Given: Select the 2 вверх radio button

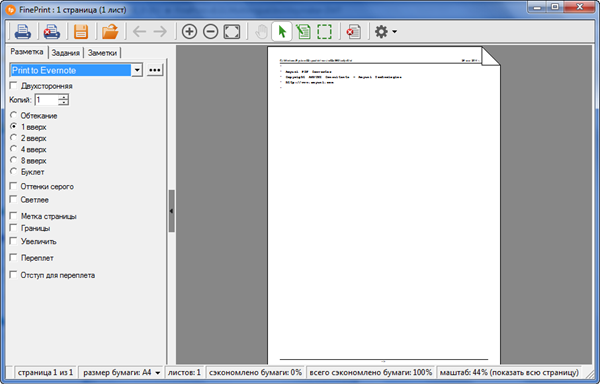Looking at the screenshot, I should tap(13, 137).
